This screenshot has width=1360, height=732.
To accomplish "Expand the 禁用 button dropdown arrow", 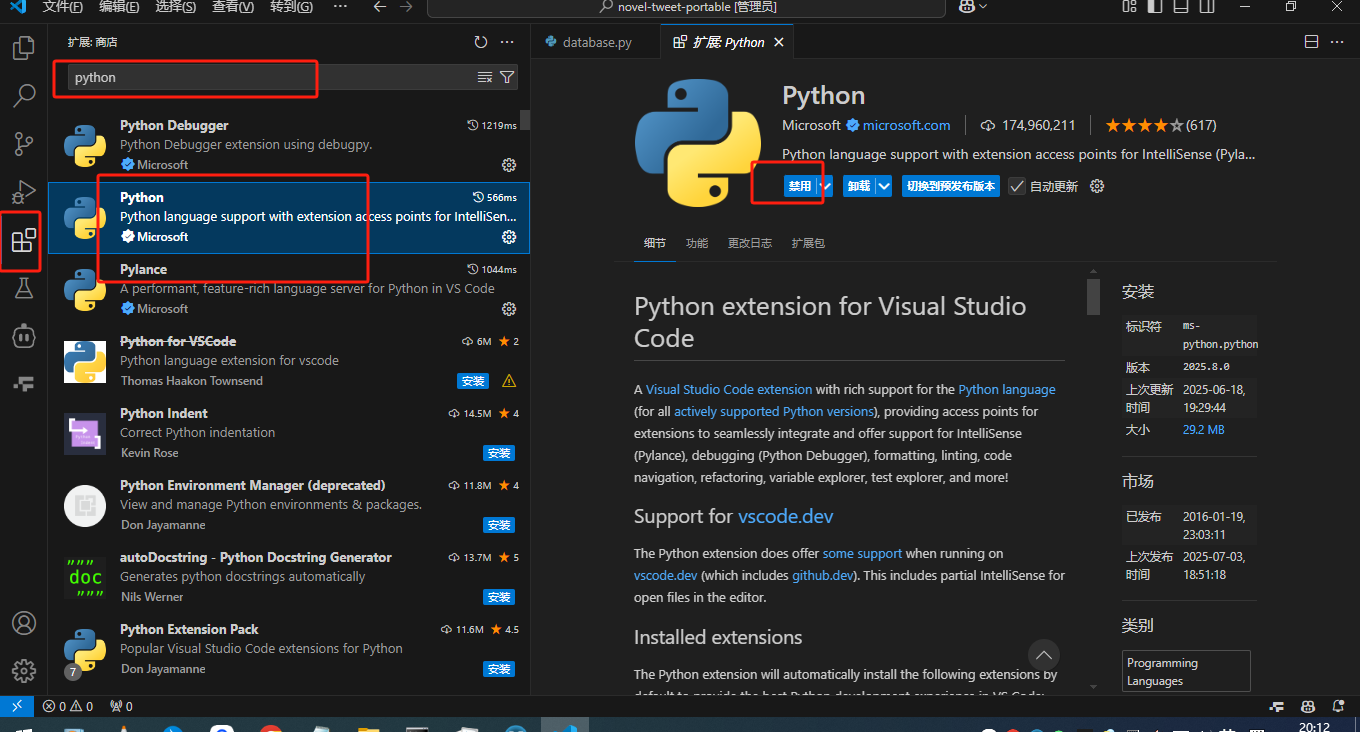I will click(826, 186).
